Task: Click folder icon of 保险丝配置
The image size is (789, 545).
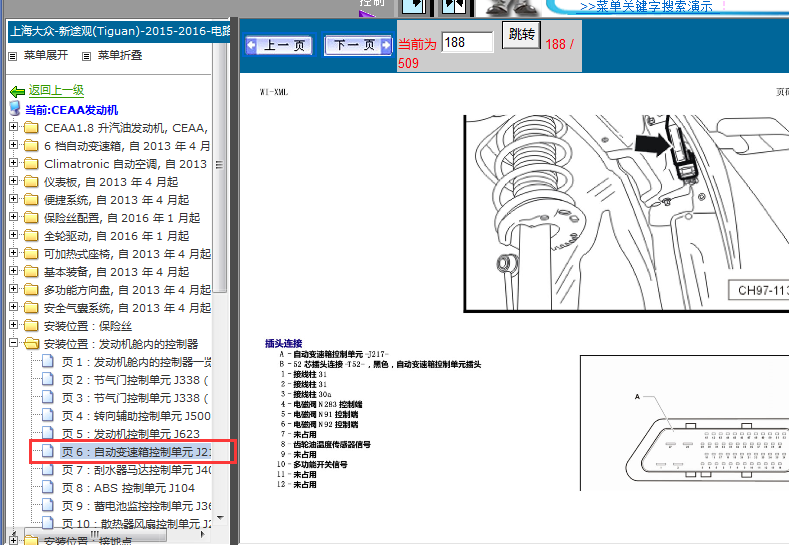Action: [31, 218]
